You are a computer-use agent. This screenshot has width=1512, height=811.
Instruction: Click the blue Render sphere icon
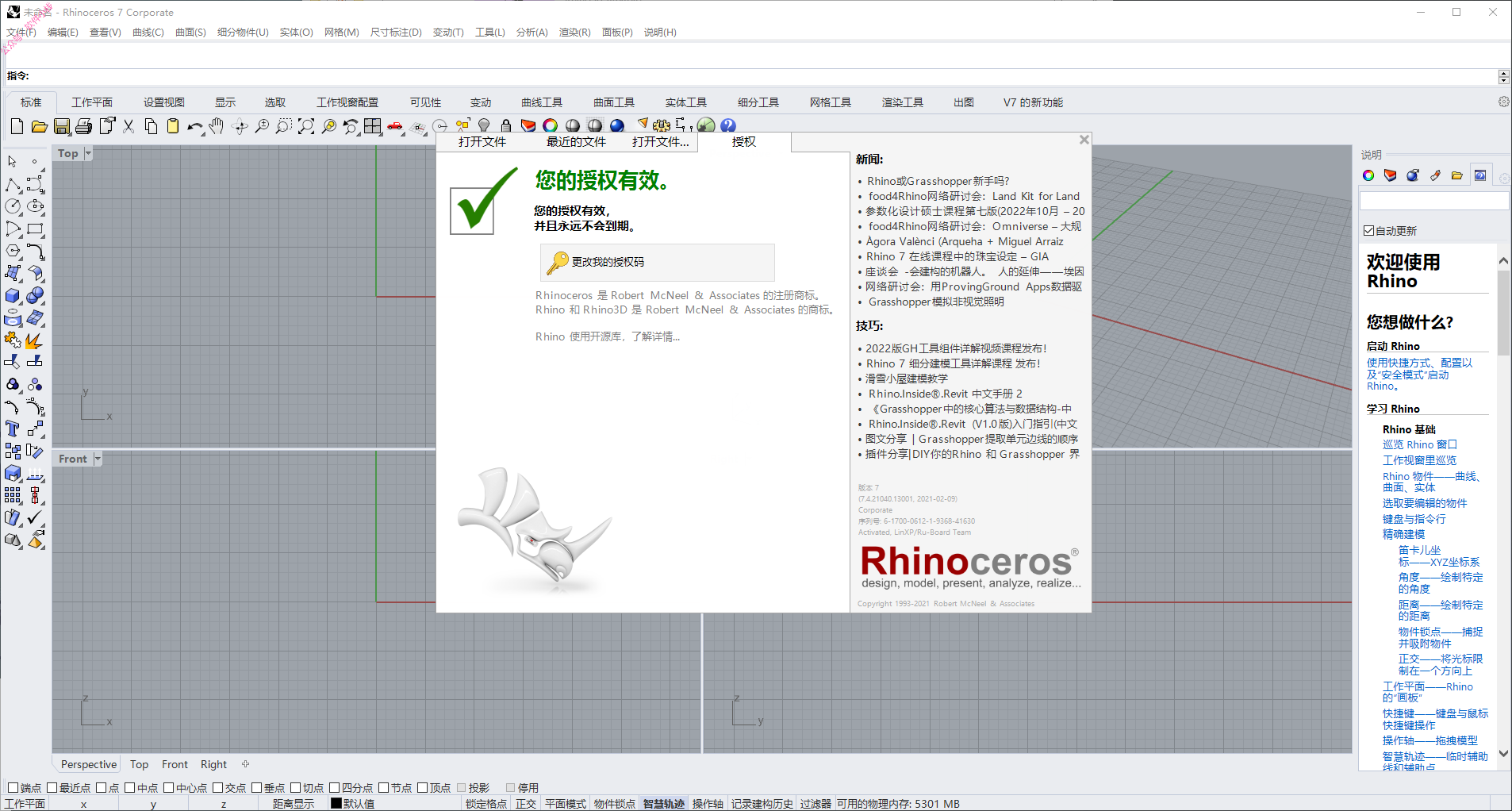click(617, 125)
